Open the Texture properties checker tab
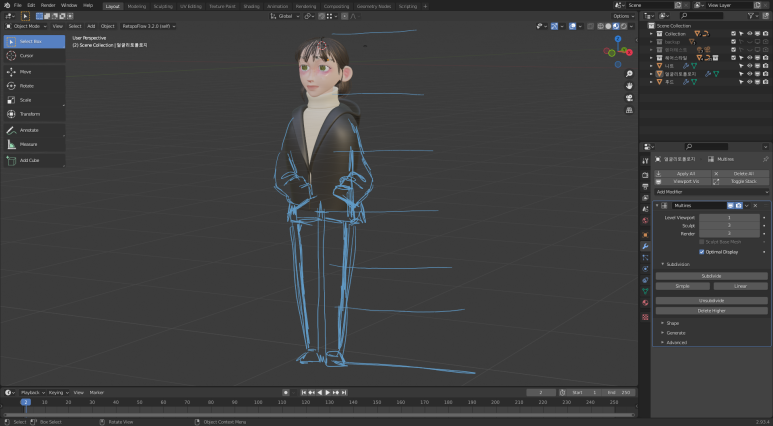 [x=645, y=317]
